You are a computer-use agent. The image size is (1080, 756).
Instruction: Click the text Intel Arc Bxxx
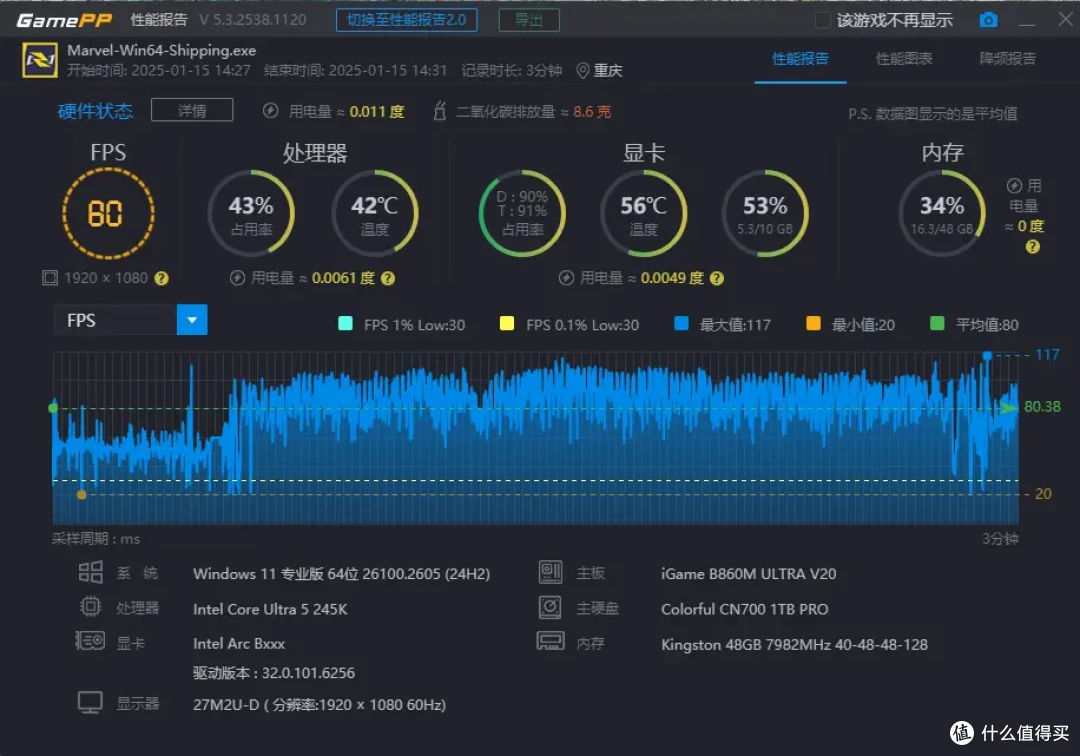pyautogui.click(x=239, y=644)
